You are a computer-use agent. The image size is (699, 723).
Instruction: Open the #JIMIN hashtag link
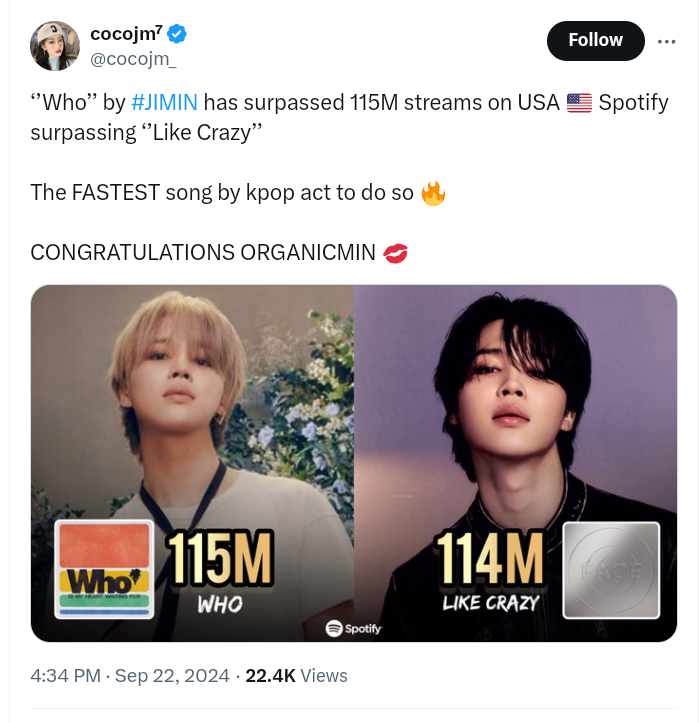click(164, 103)
